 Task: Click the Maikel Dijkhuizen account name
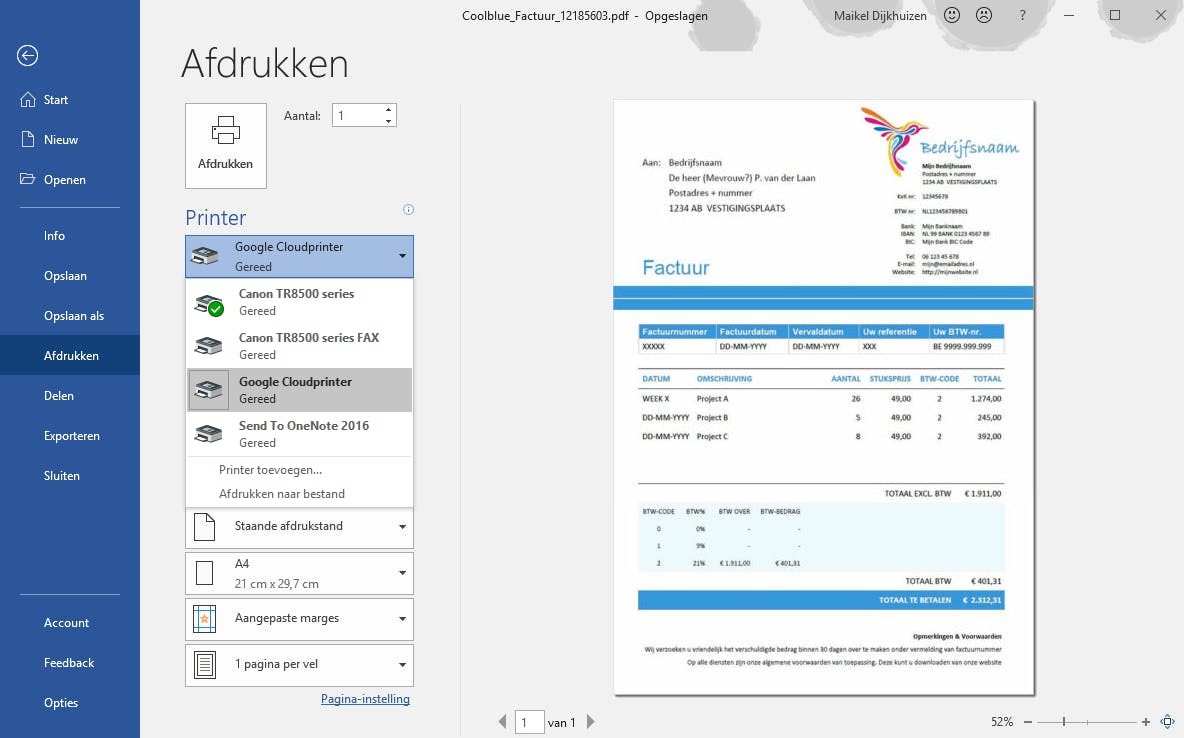[x=880, y=15]
